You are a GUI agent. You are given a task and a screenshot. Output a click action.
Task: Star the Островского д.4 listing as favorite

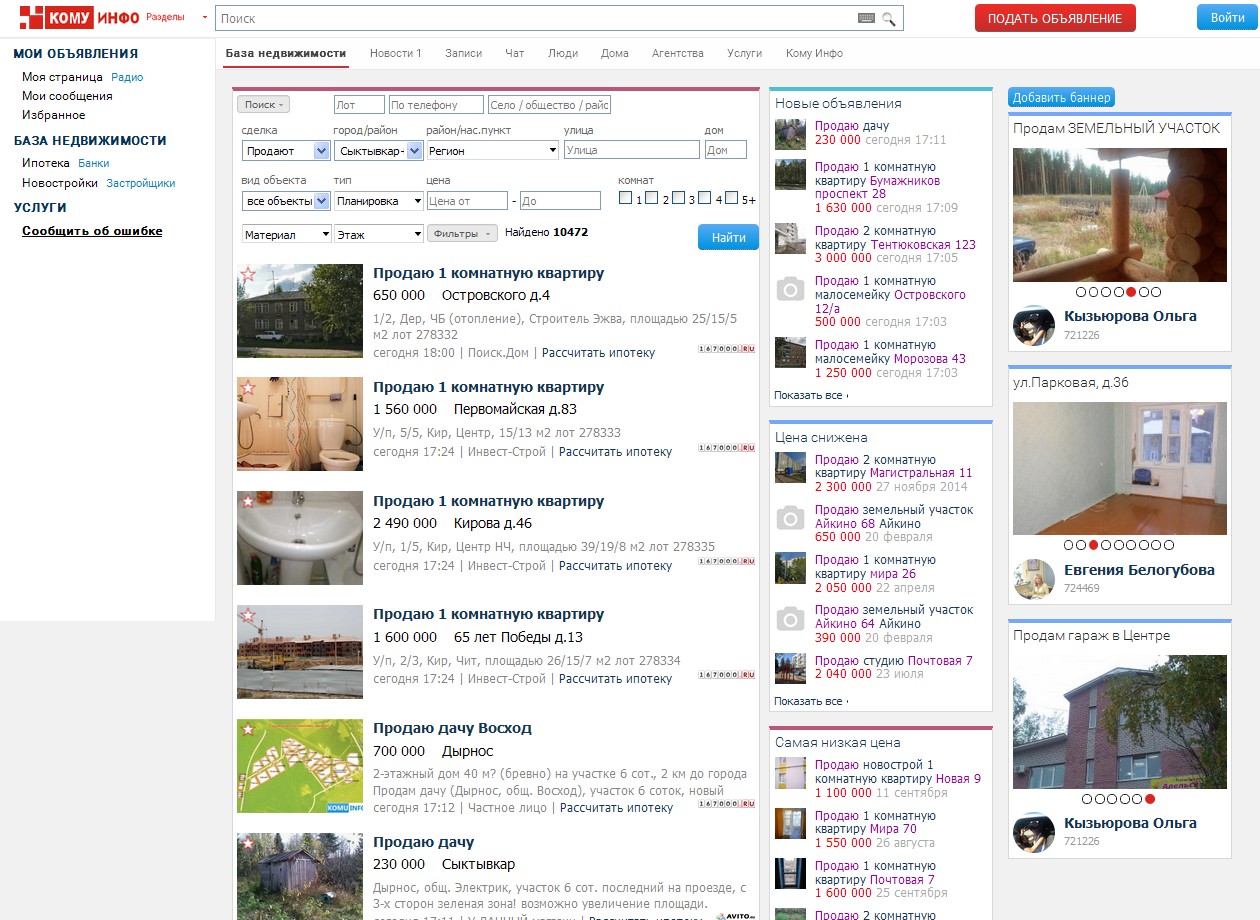[x=248, y=274]
